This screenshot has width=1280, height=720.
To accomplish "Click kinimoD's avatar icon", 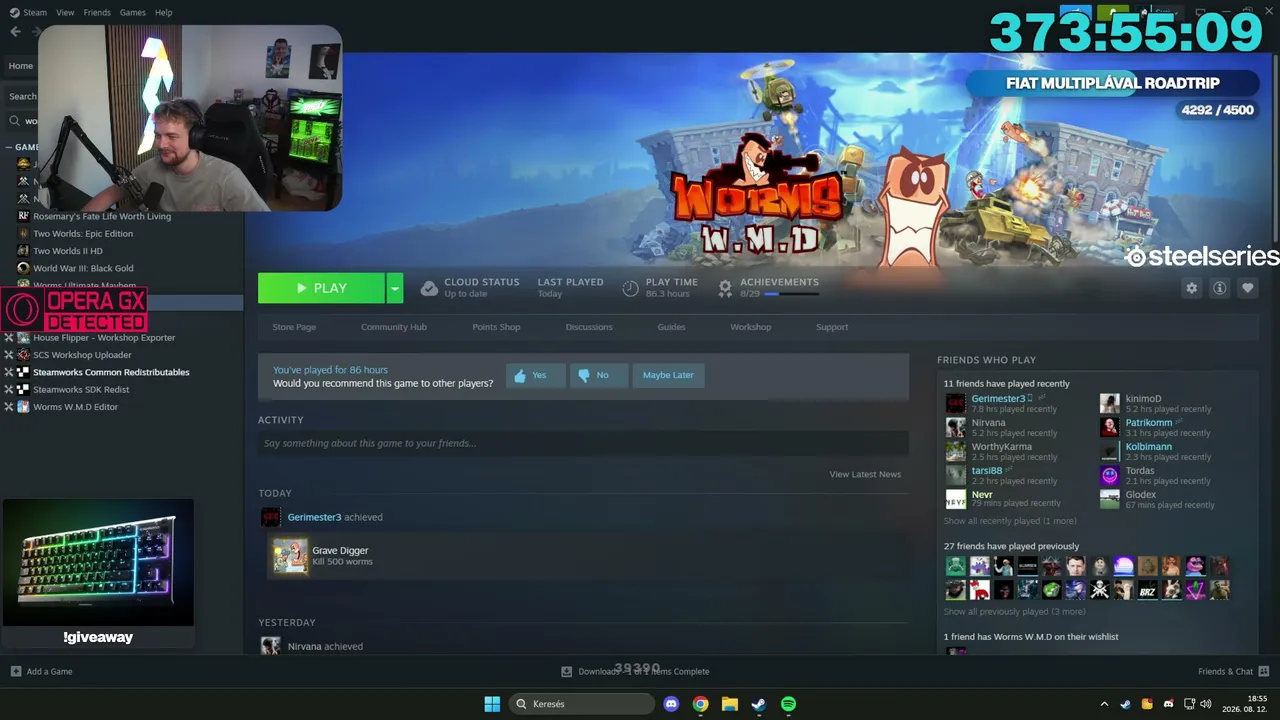I will tap(1110, 403).
